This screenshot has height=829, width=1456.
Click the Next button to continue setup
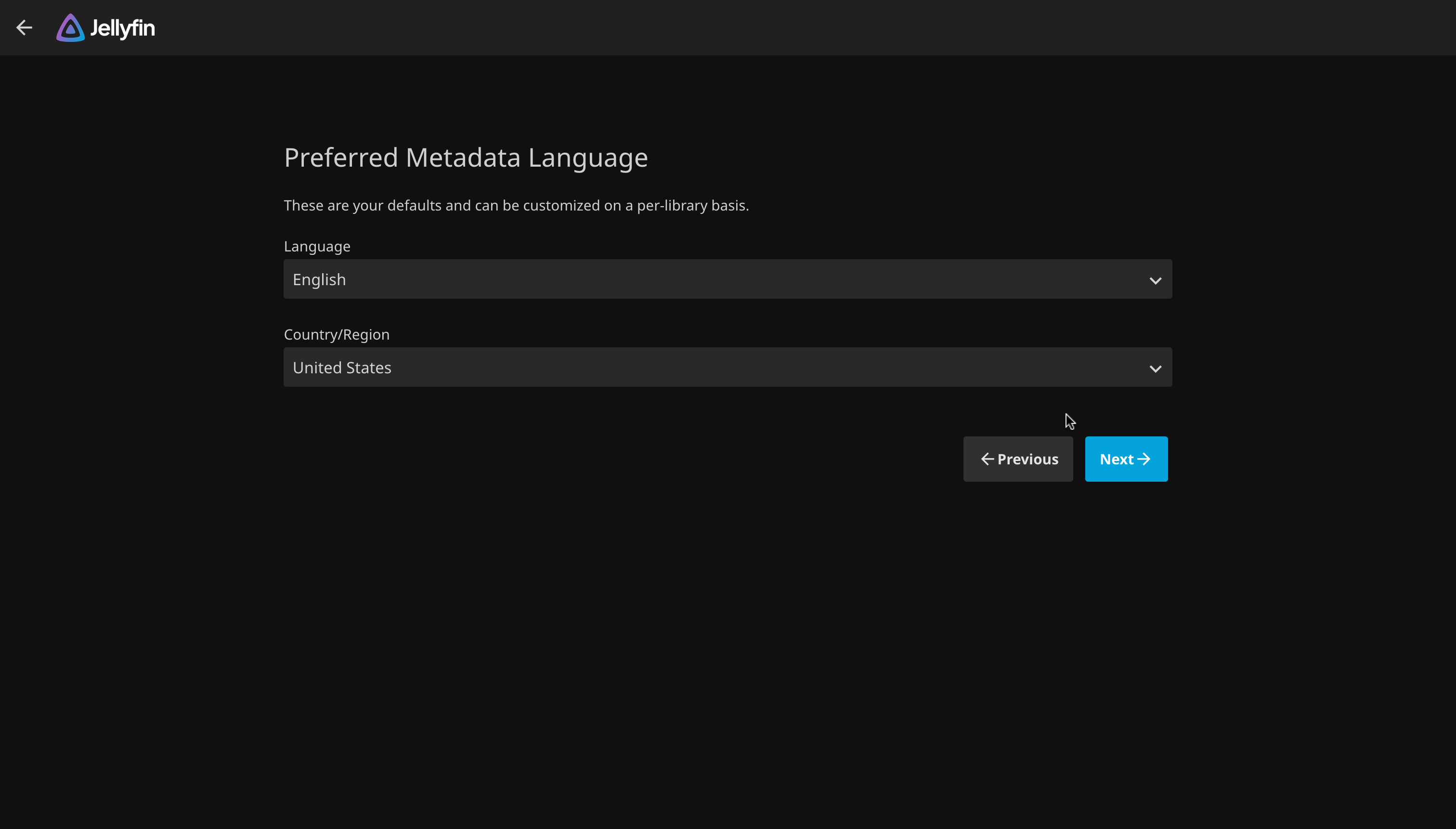pos(1125,459)
